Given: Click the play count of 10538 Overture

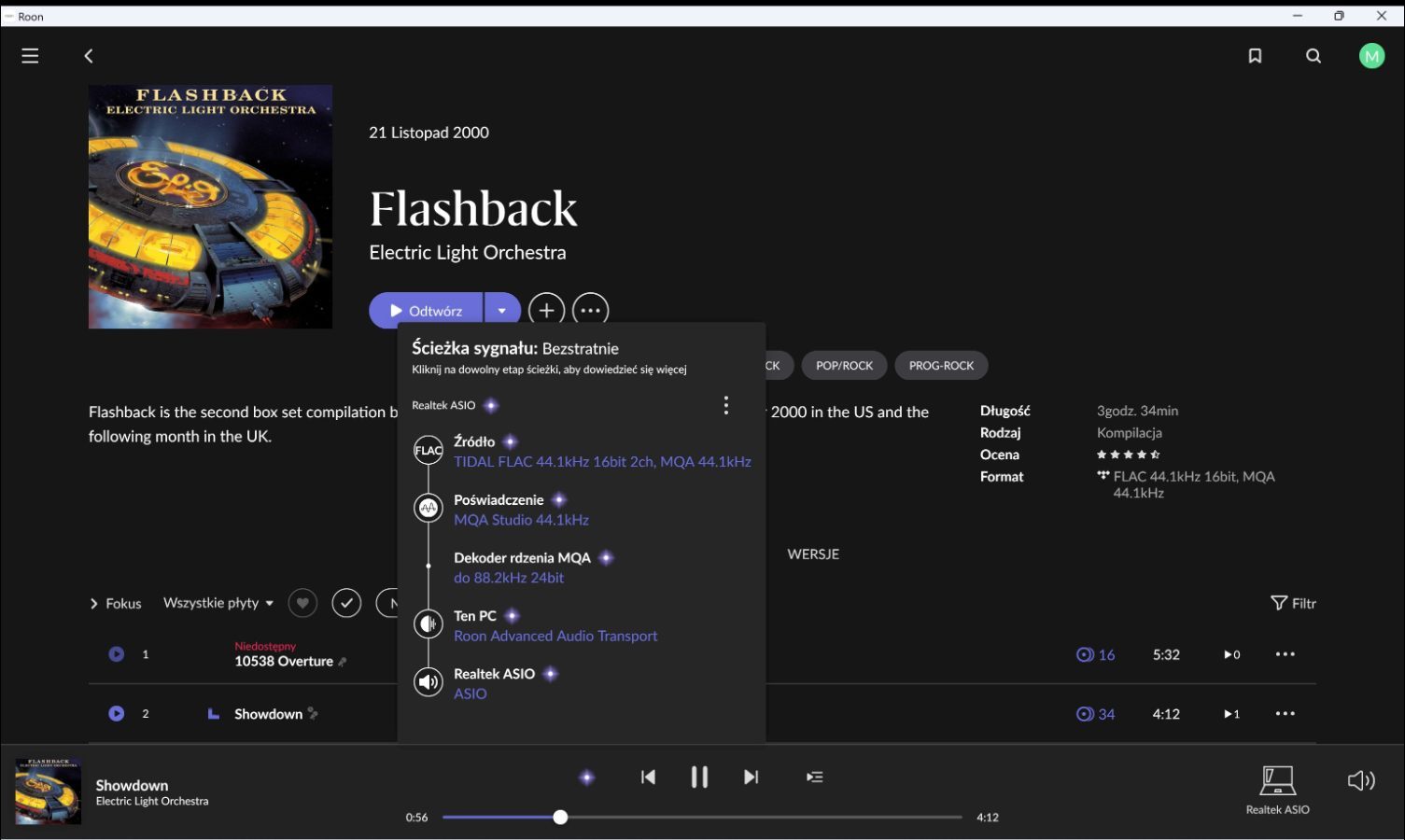Looking at the screenshot, I should pyautogui.click(x=1231, y=654).
